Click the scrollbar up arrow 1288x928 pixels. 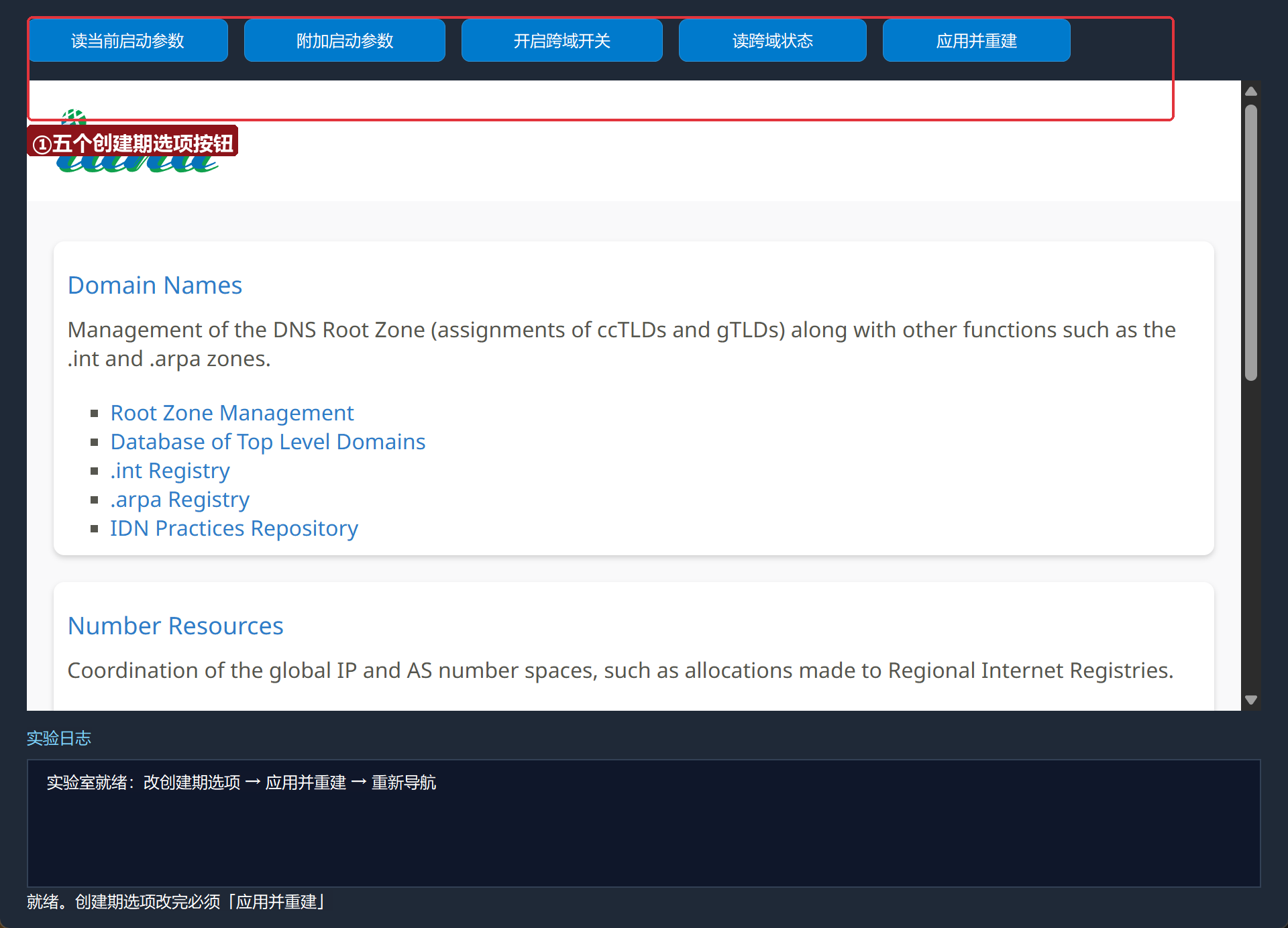tap(1251, 91)
